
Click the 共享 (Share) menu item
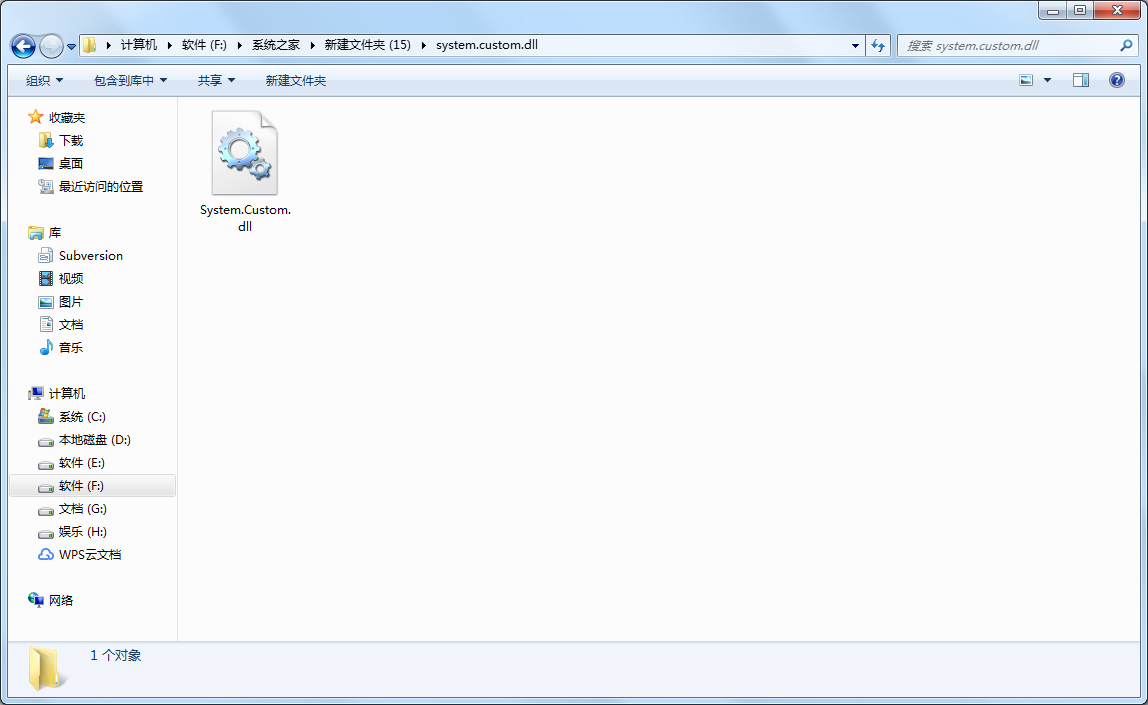point(215,79)
